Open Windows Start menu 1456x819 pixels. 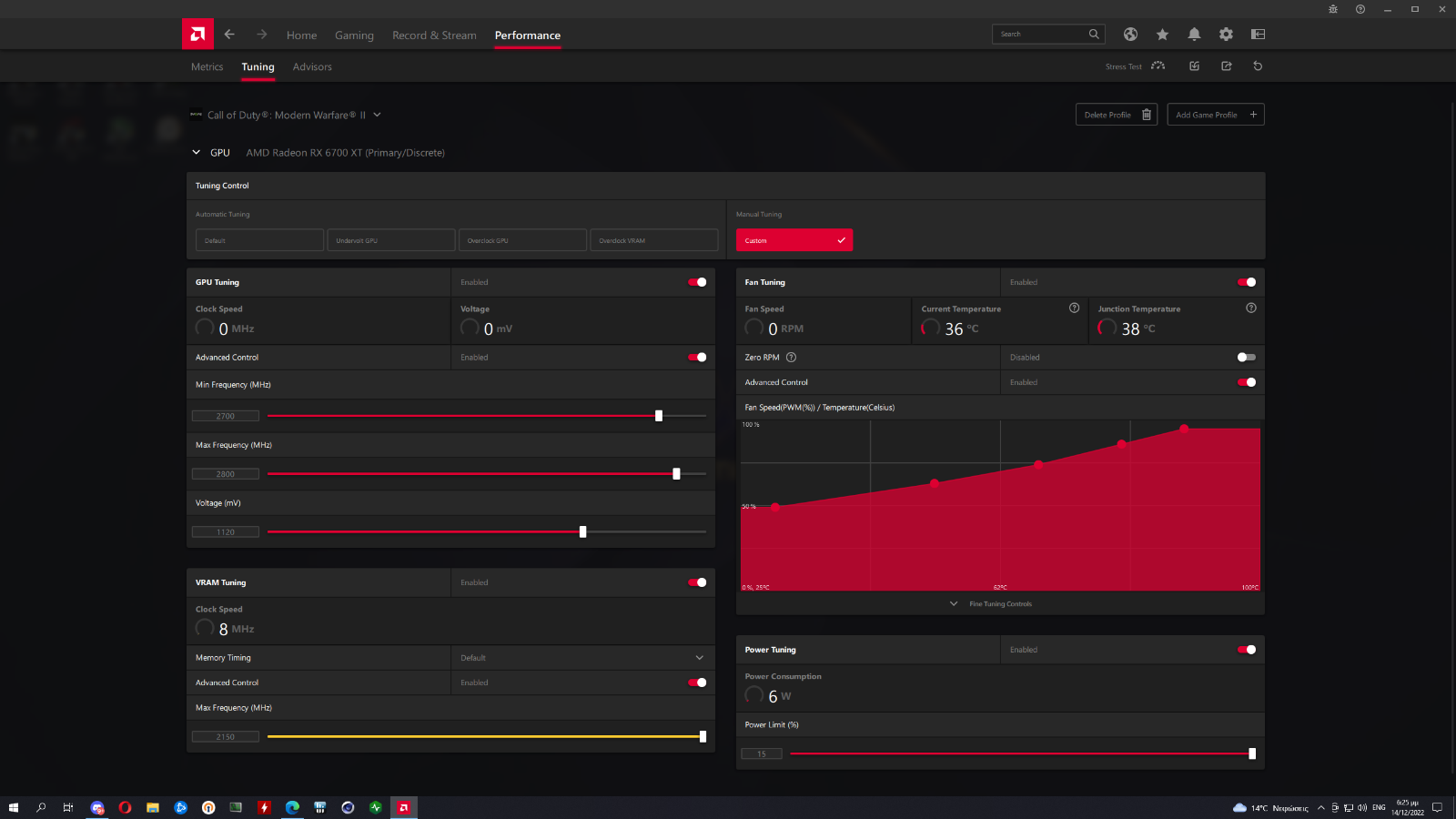click(14, 807)
